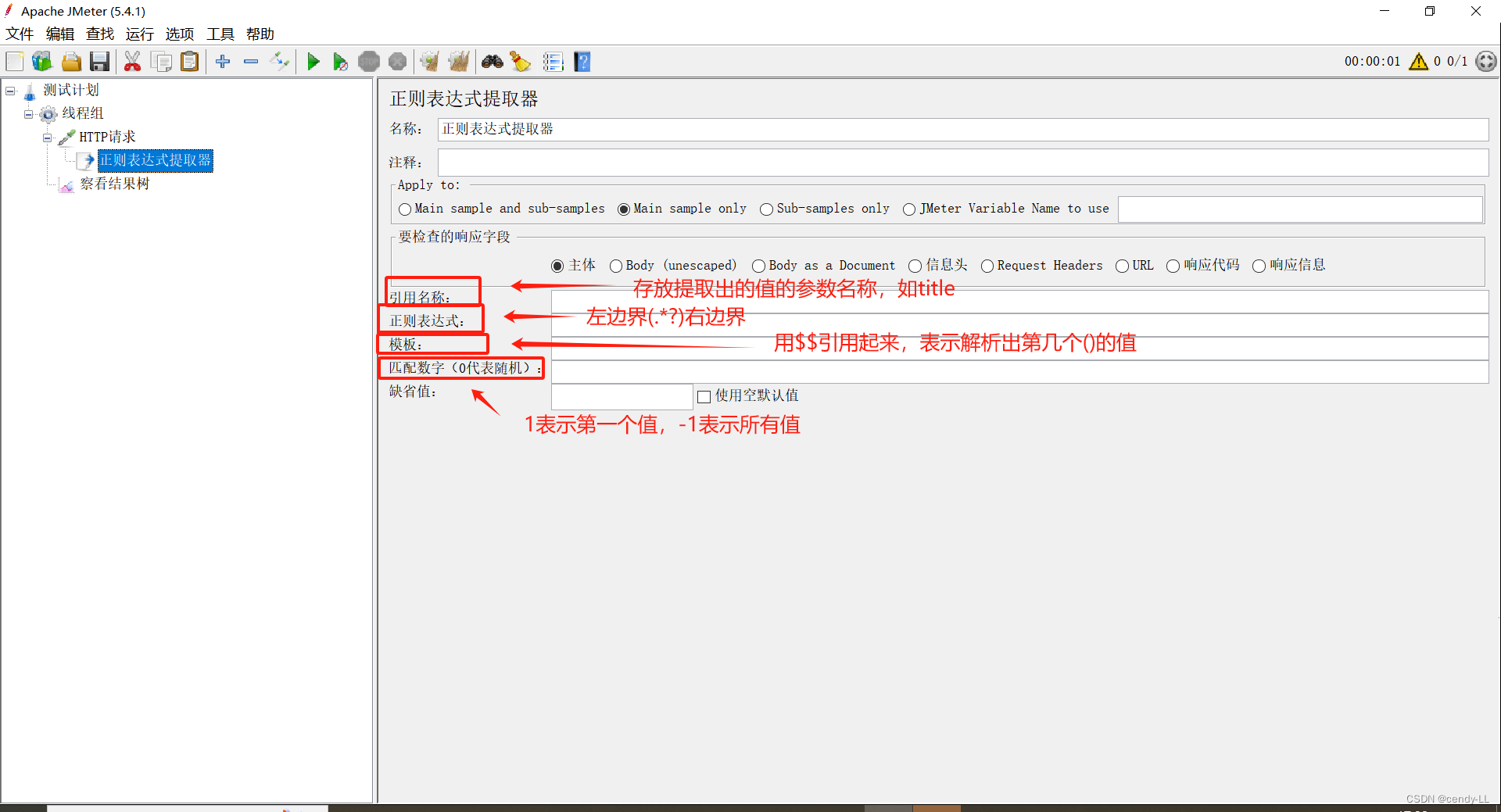
Task: Select 正则表达式提取器 tree node
Action: [156, 161]
